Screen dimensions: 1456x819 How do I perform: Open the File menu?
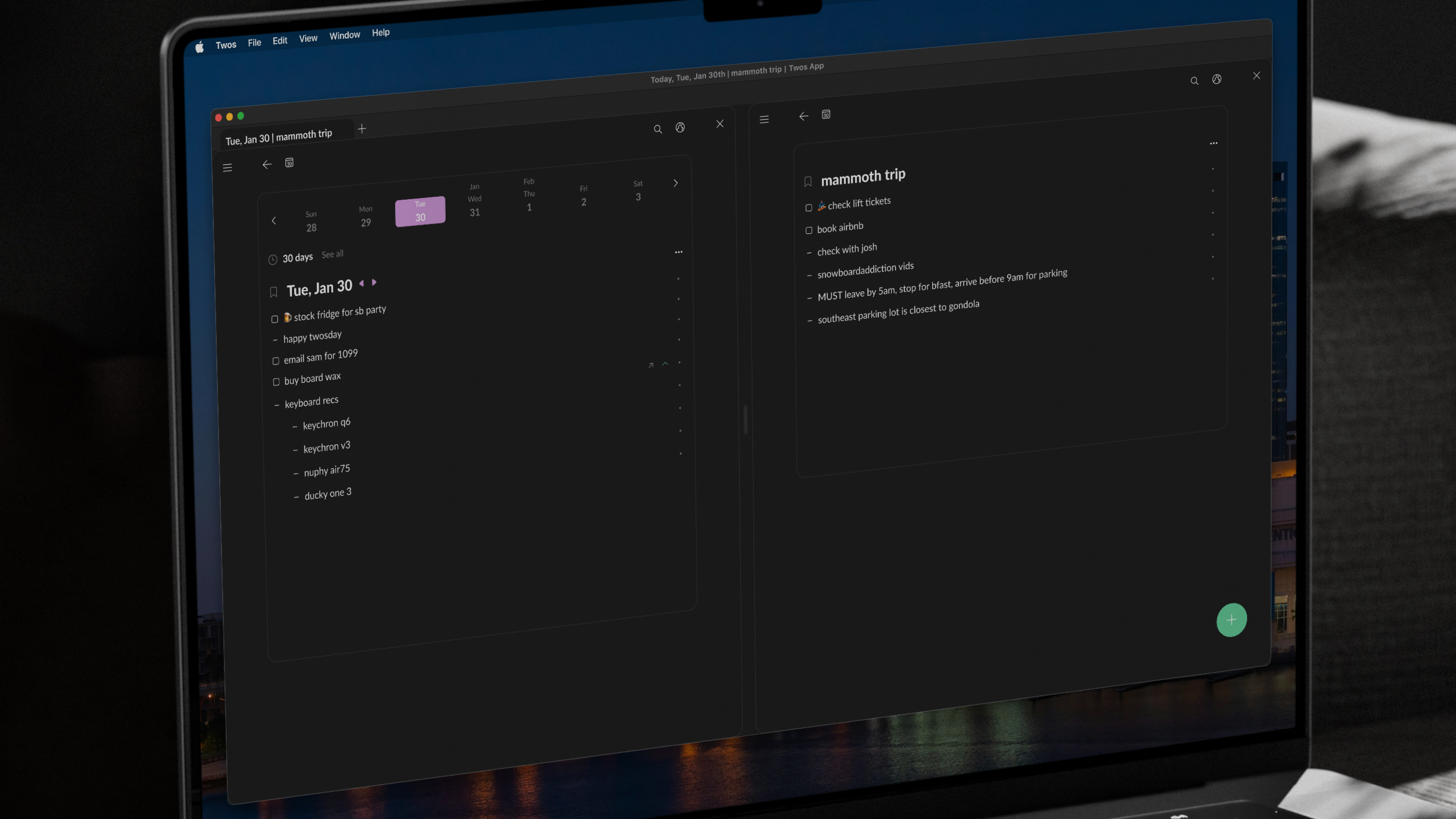point(254,42)
